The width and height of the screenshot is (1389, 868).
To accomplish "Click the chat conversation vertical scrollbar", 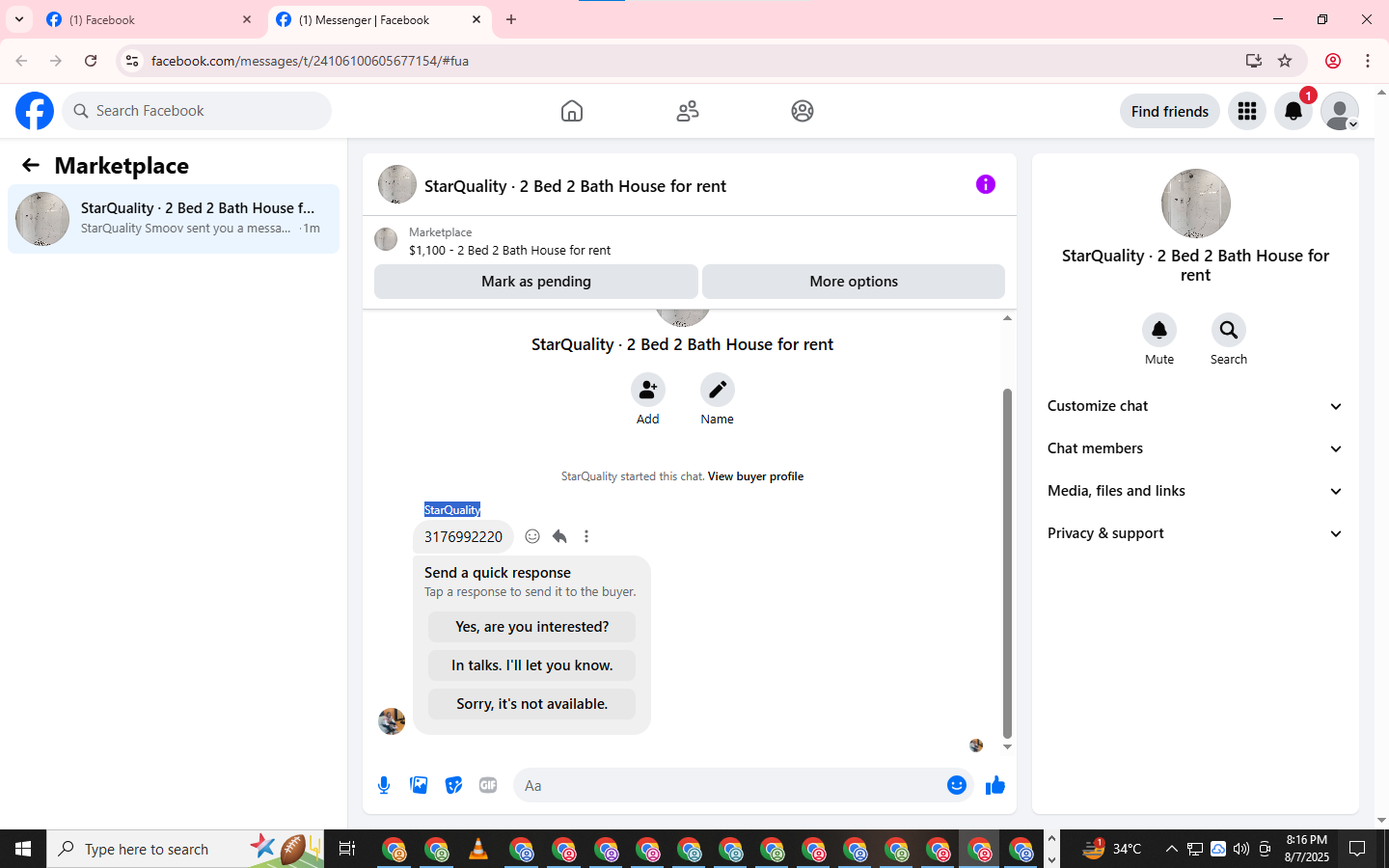I will pos(1007,563).
